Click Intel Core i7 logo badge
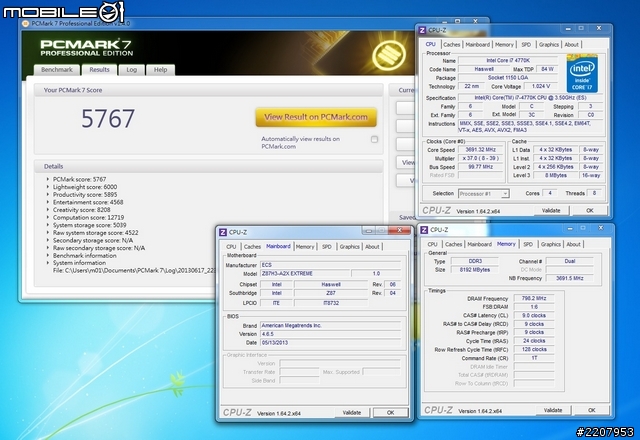This screenshot has width=640, height=440. click(582, 73)
